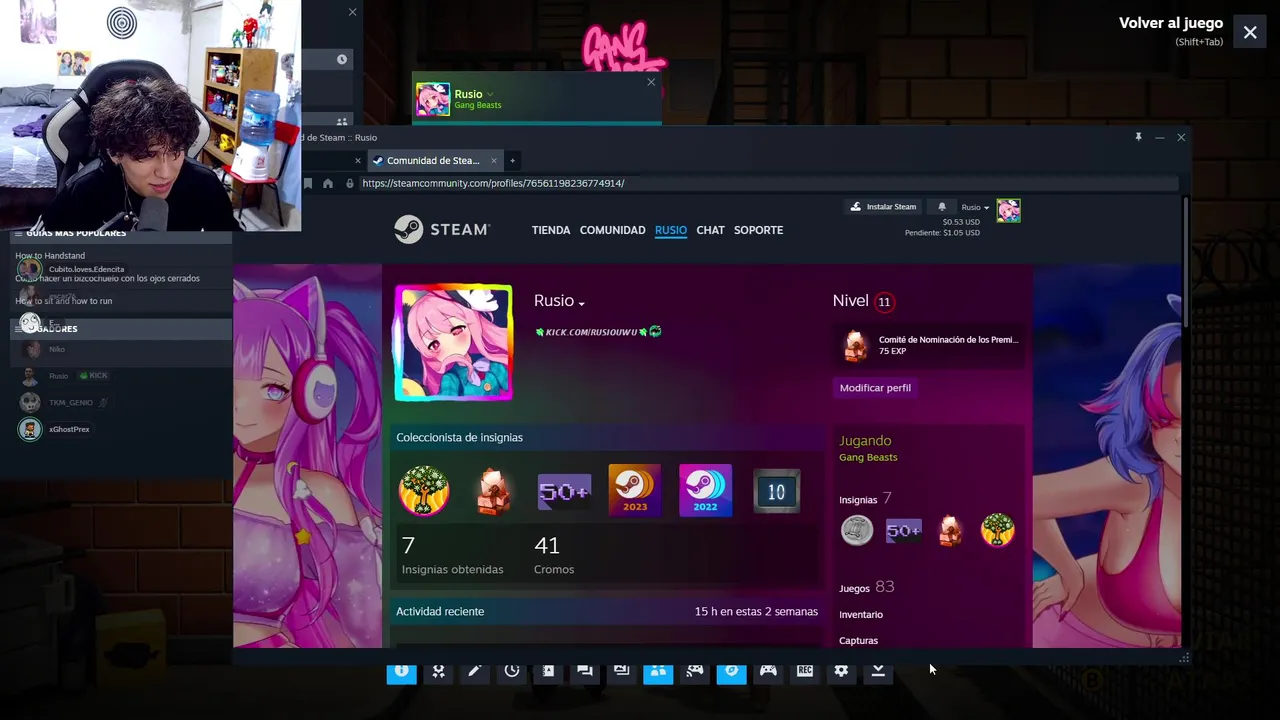Click the Actividad reciente header
Image resolution: width=1280 pixels, height=720 pixels.
(440, 611)
